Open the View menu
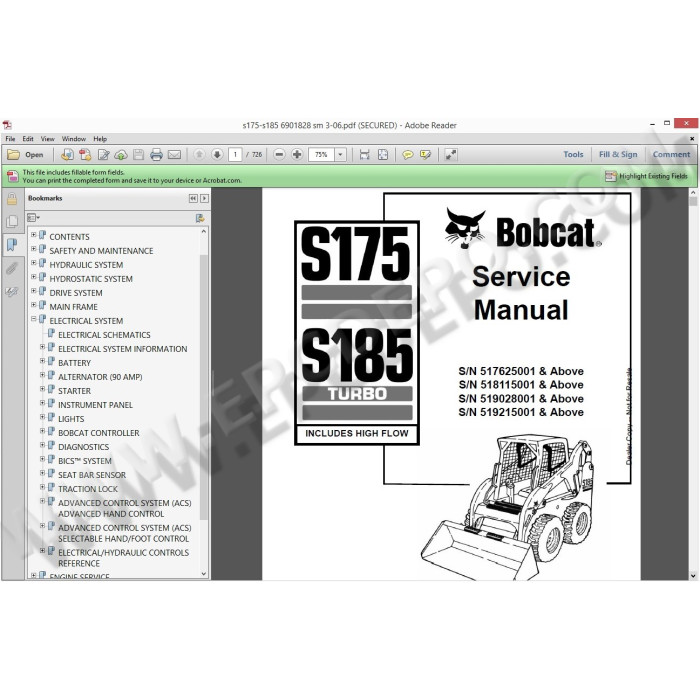The height and width of the screenshot is (700, 700). click(47, 139)
